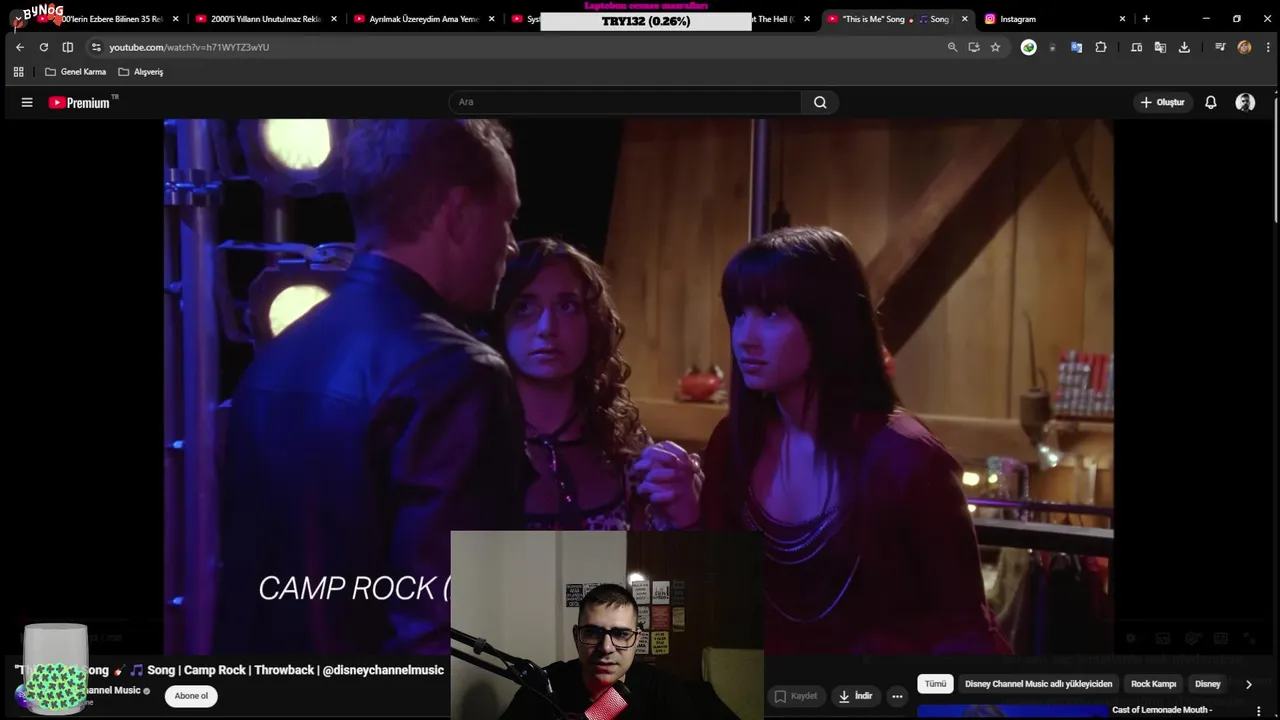The width and height of the screenshot is (1280, 720).
Task: Click the İndir download button
Action: (x=855, y=696)
